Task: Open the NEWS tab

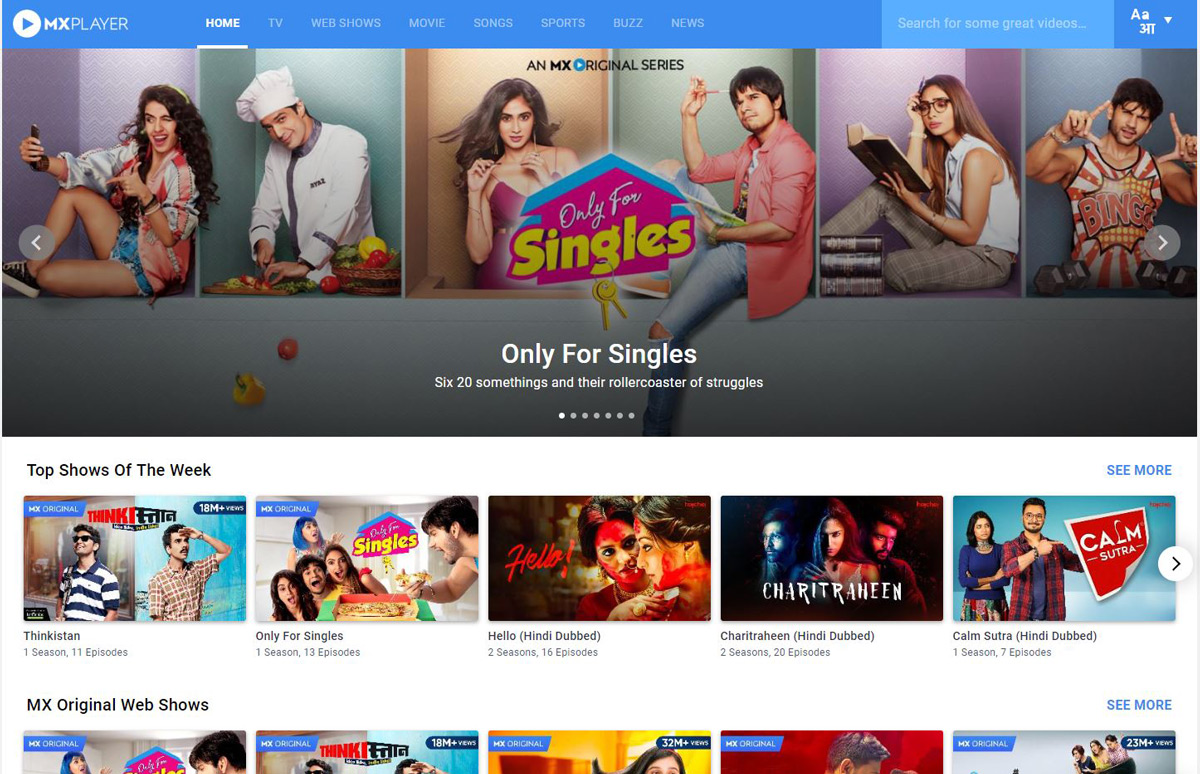Action: [x=688, y=23]
